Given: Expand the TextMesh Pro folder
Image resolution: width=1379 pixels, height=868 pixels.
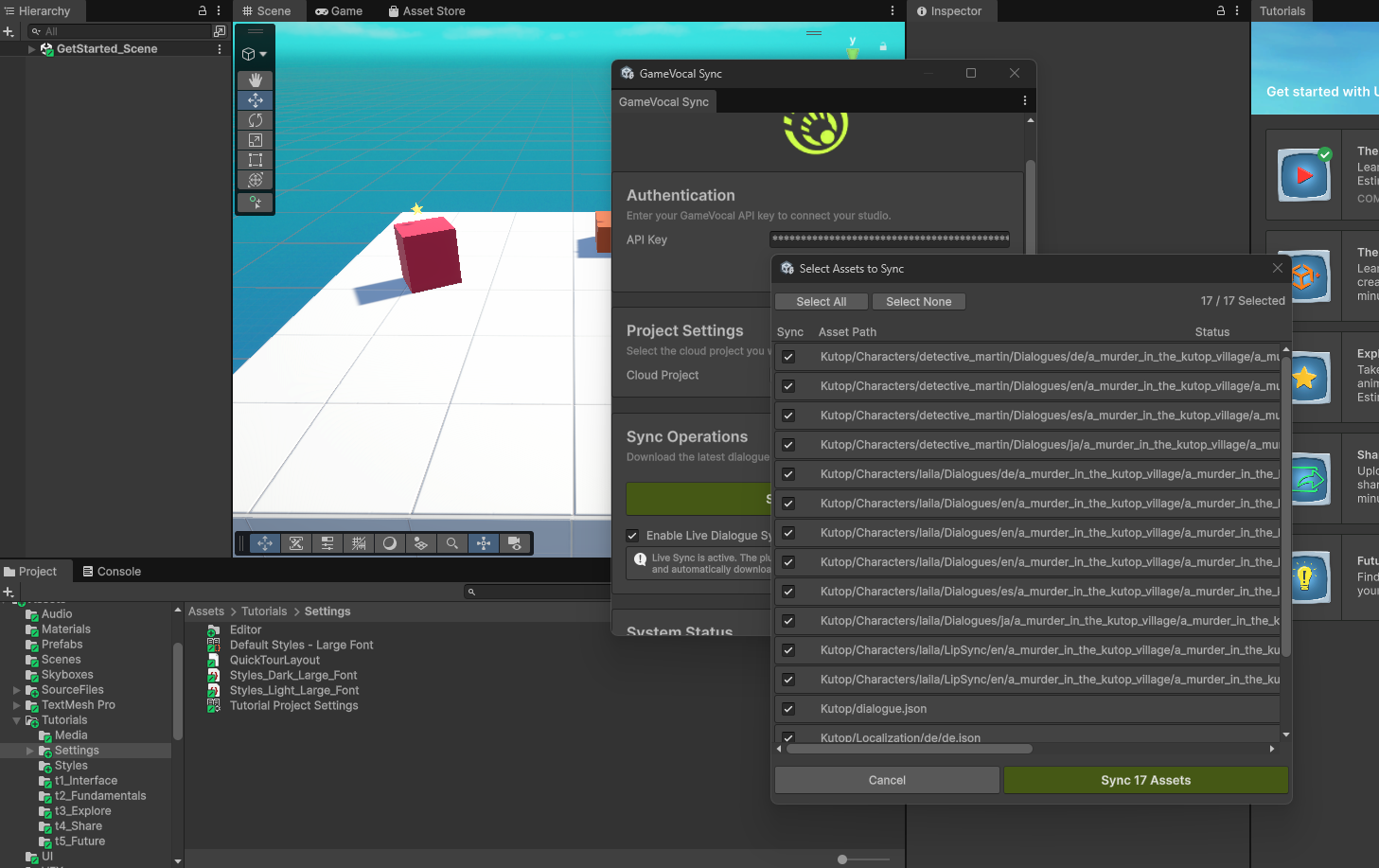Looking at the screenshot, I should point(16,705).
